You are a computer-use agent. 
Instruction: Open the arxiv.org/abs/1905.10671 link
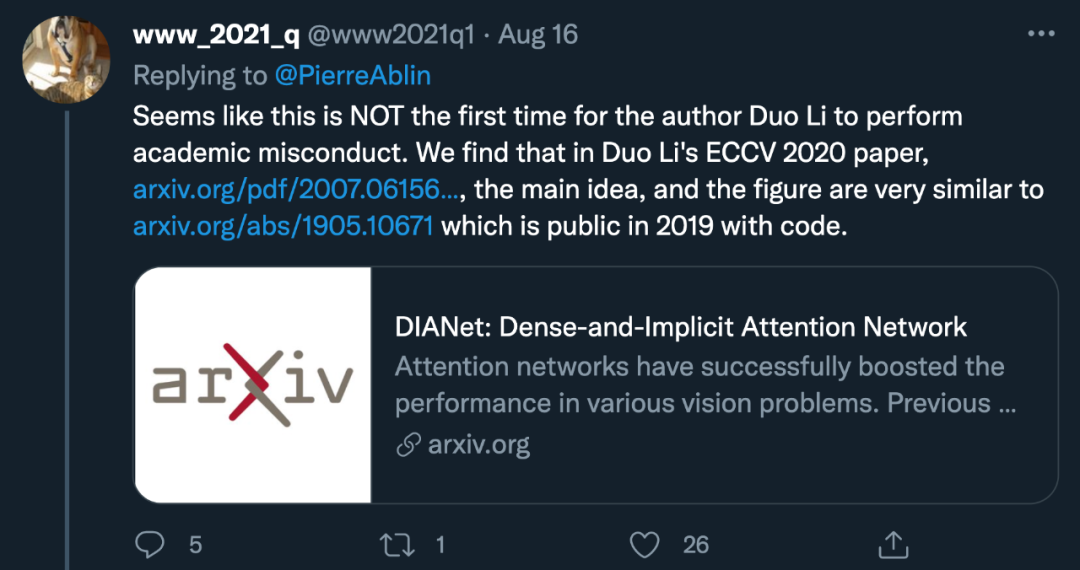click(282, 226)
